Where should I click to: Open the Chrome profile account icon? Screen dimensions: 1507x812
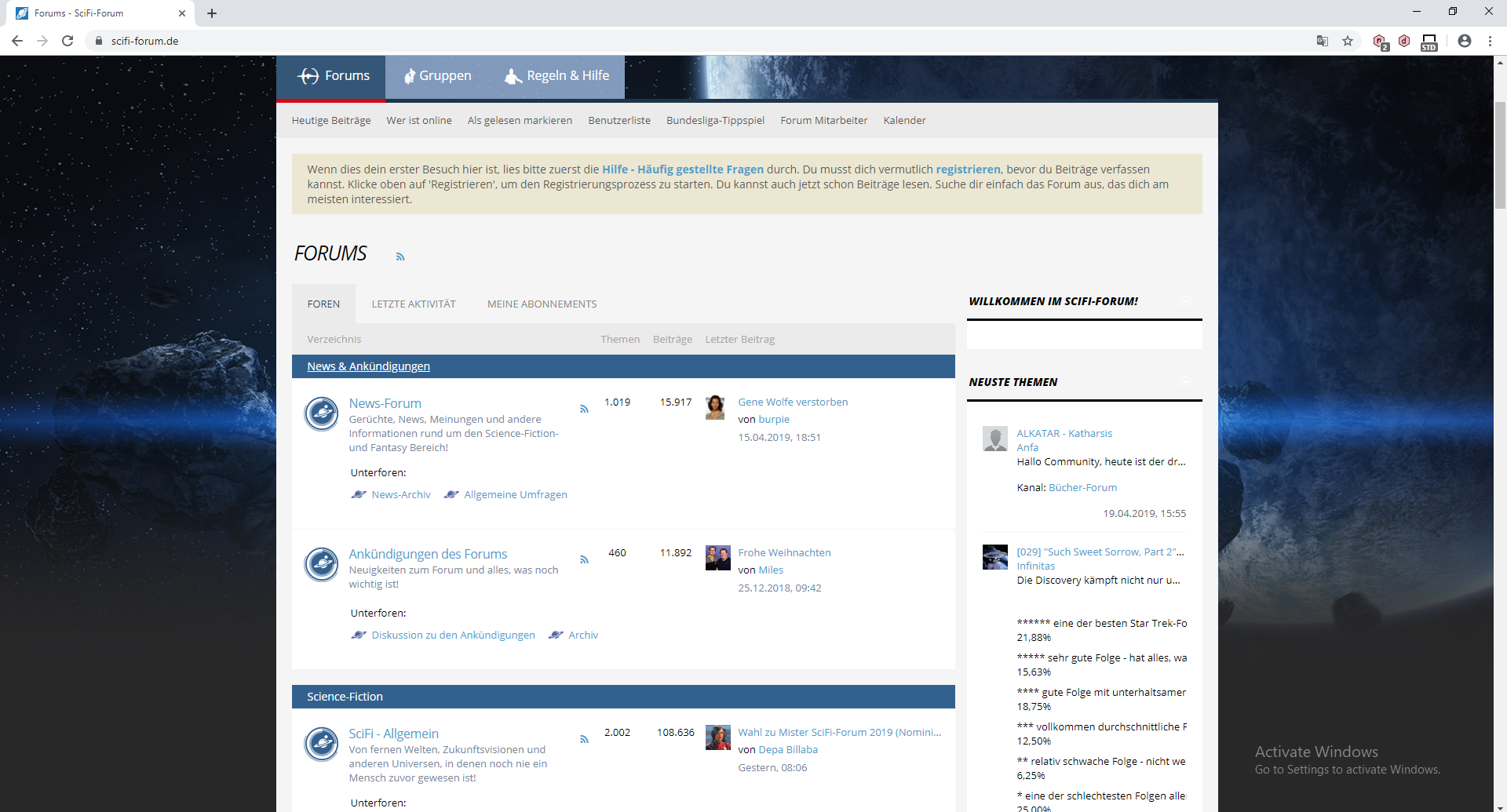pos(1465,41)
